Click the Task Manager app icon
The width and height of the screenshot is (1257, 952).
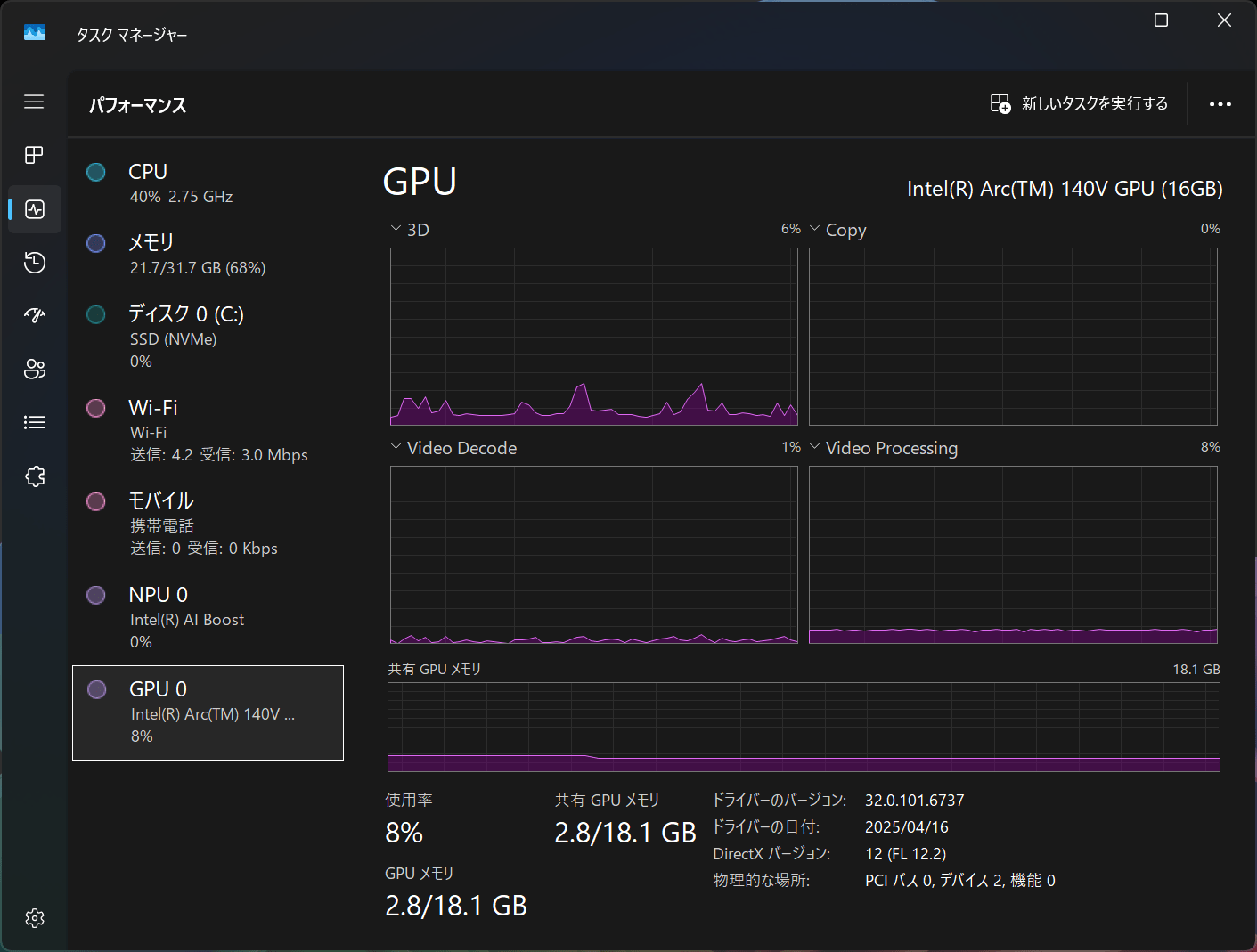[35, 33]
